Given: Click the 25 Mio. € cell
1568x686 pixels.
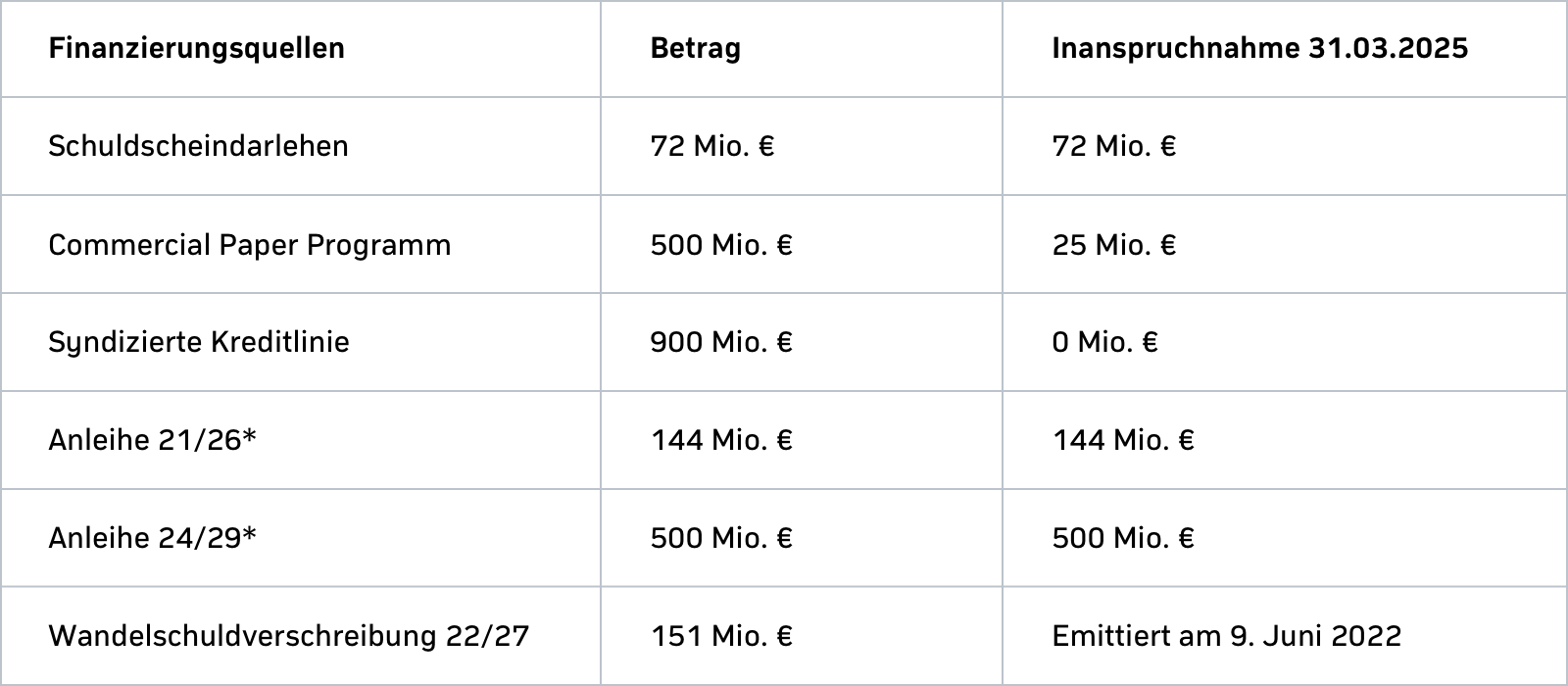Looking at the screenshot, I should 1113,244.
